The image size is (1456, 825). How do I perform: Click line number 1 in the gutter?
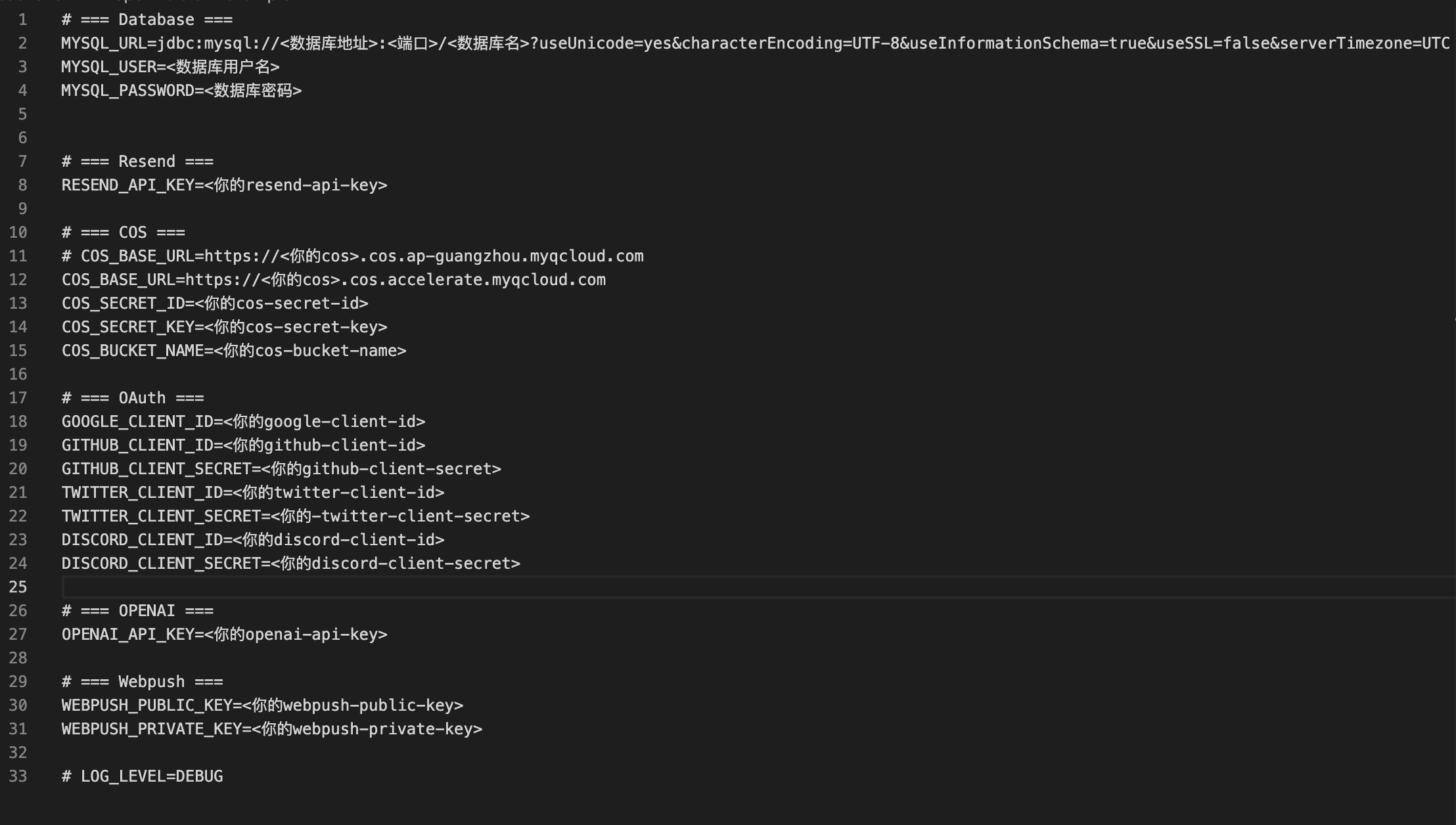[22, 20]
